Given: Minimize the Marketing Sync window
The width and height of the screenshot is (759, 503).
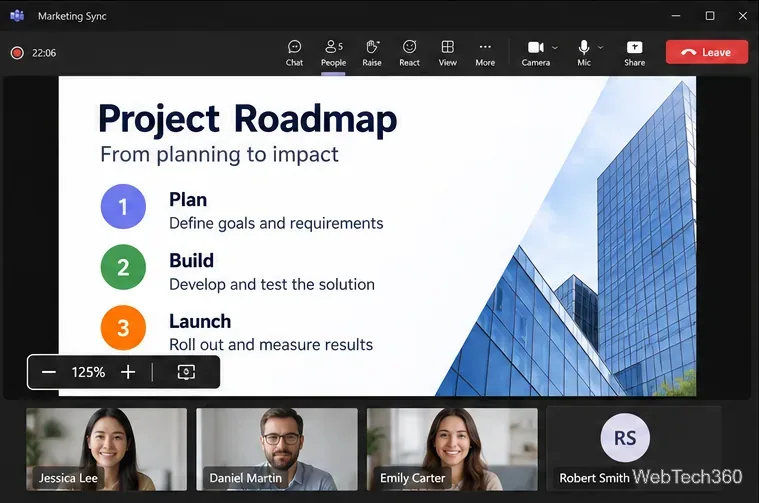Looking at the screenshot, I should tap(676, 16).
